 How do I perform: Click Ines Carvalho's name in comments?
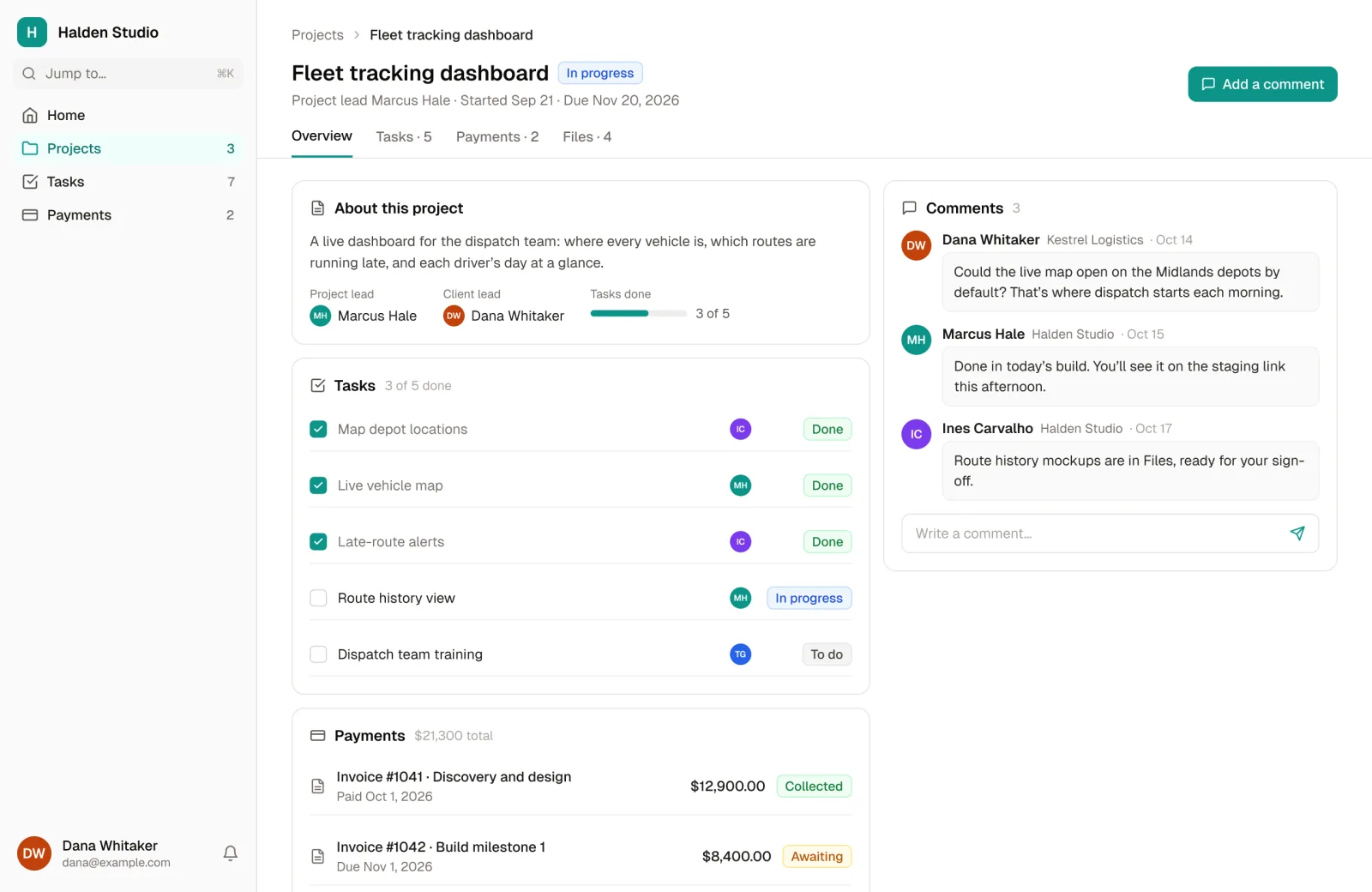(x=987, y=428)
